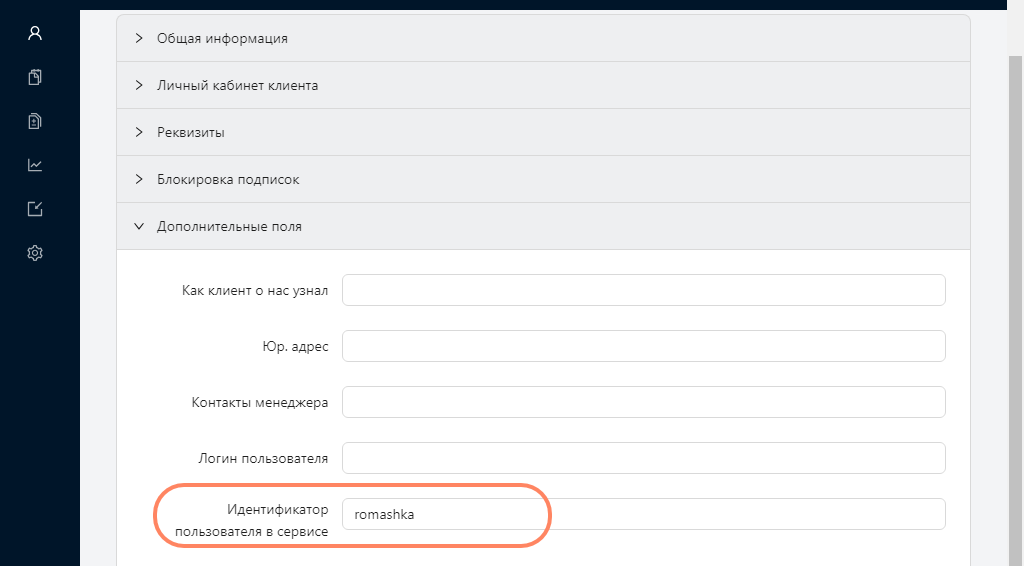Viewport: 1024px width, 566px height.
Task: Click the field containing romashka
Action: (x=644, y=514)
